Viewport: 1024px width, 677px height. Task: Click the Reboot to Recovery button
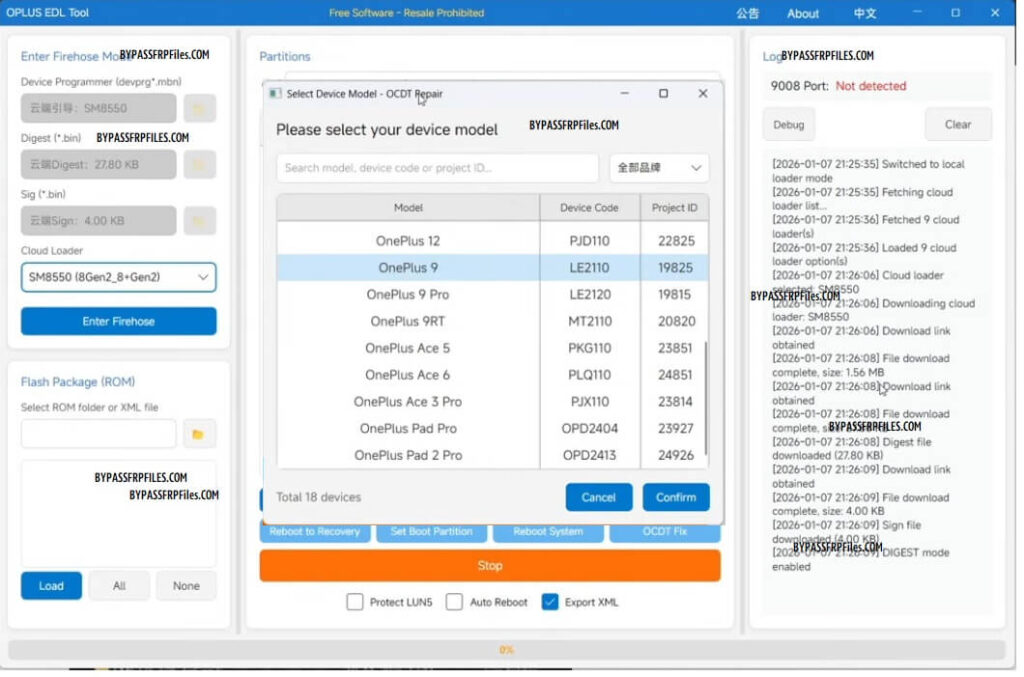(315, 533)
